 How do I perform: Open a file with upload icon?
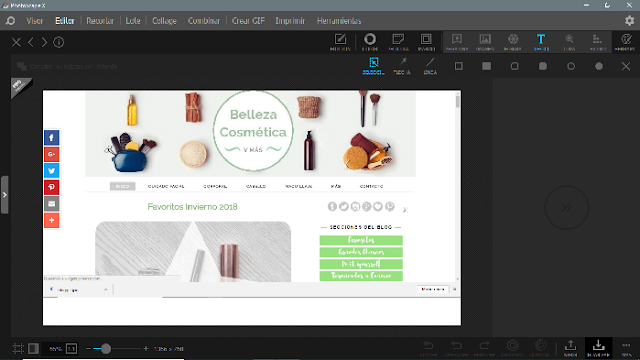pyautogui.click(x=570, y=348)
